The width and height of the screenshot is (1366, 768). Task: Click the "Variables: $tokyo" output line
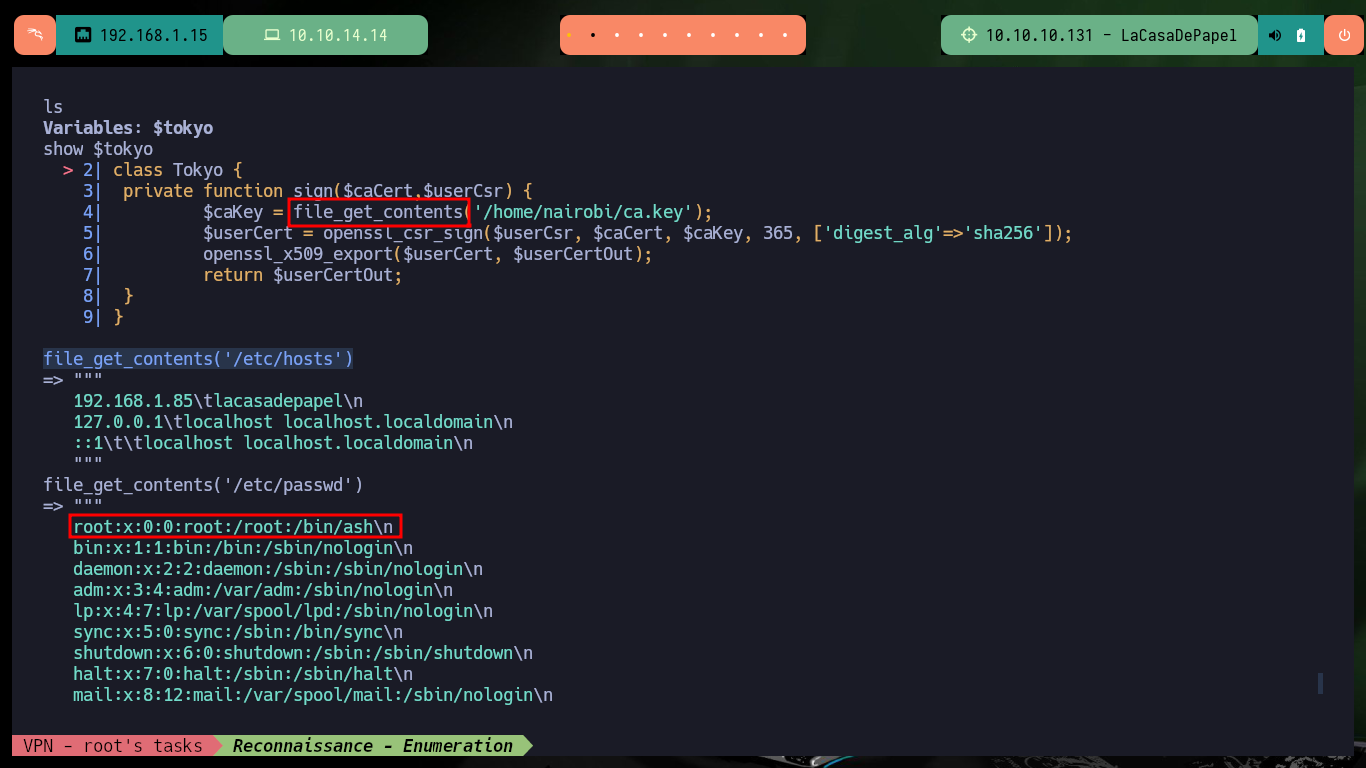(x=128, y=128)
